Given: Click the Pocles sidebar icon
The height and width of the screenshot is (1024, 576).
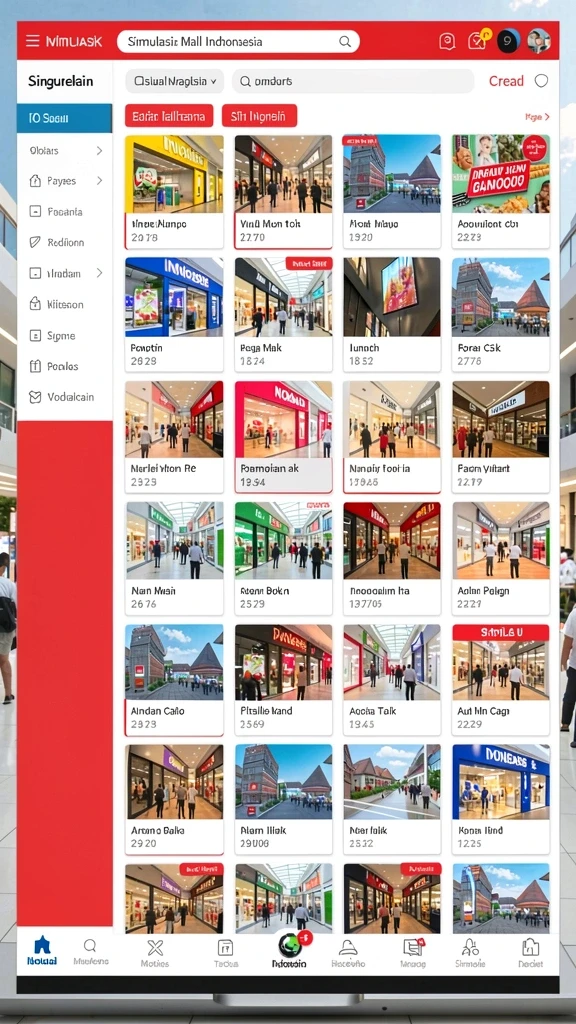Looking at the screenshot, I should pyautogui.click(x=35, y=366).
